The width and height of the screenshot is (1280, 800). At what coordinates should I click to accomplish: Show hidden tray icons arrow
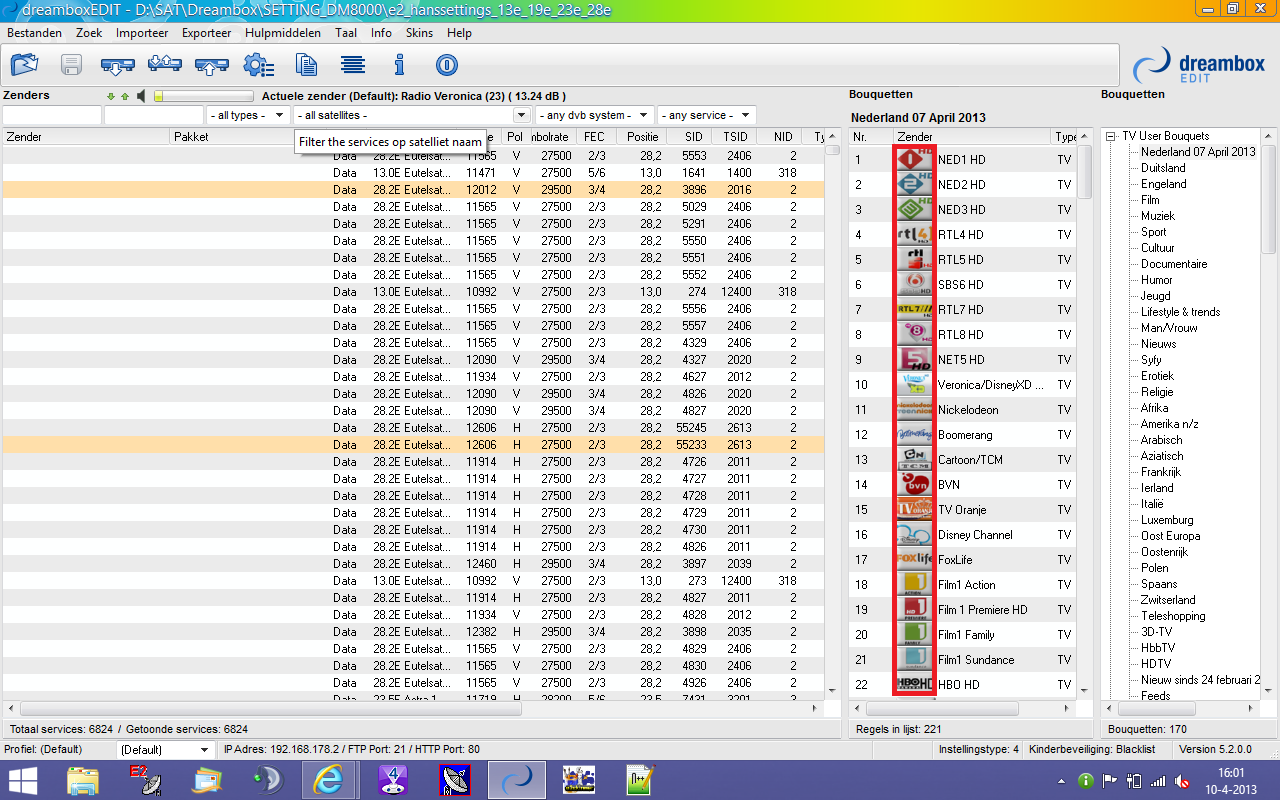pyautogui.click(x=1063, y=780)
